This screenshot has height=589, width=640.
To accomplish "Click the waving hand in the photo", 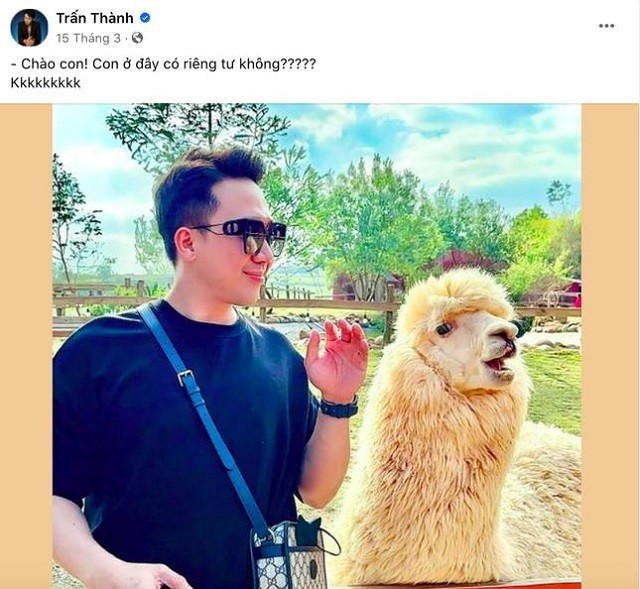I will coord(336,359).
